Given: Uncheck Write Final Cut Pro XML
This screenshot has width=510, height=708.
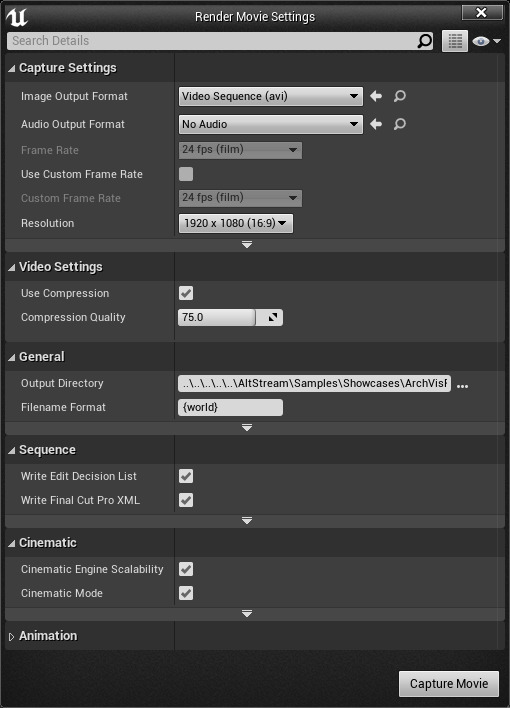Looking at the screenshot, I should click(186, 500).
